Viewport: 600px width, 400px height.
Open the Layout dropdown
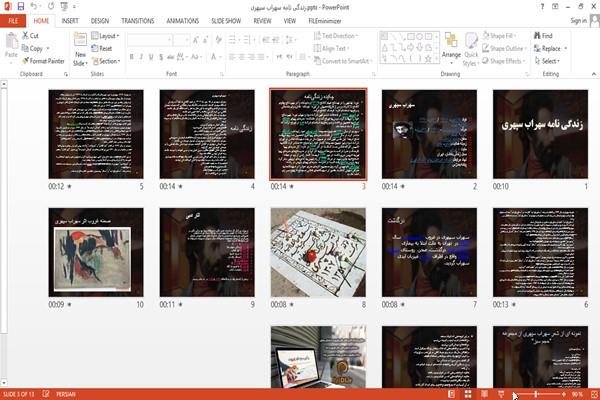coord(105,36)
